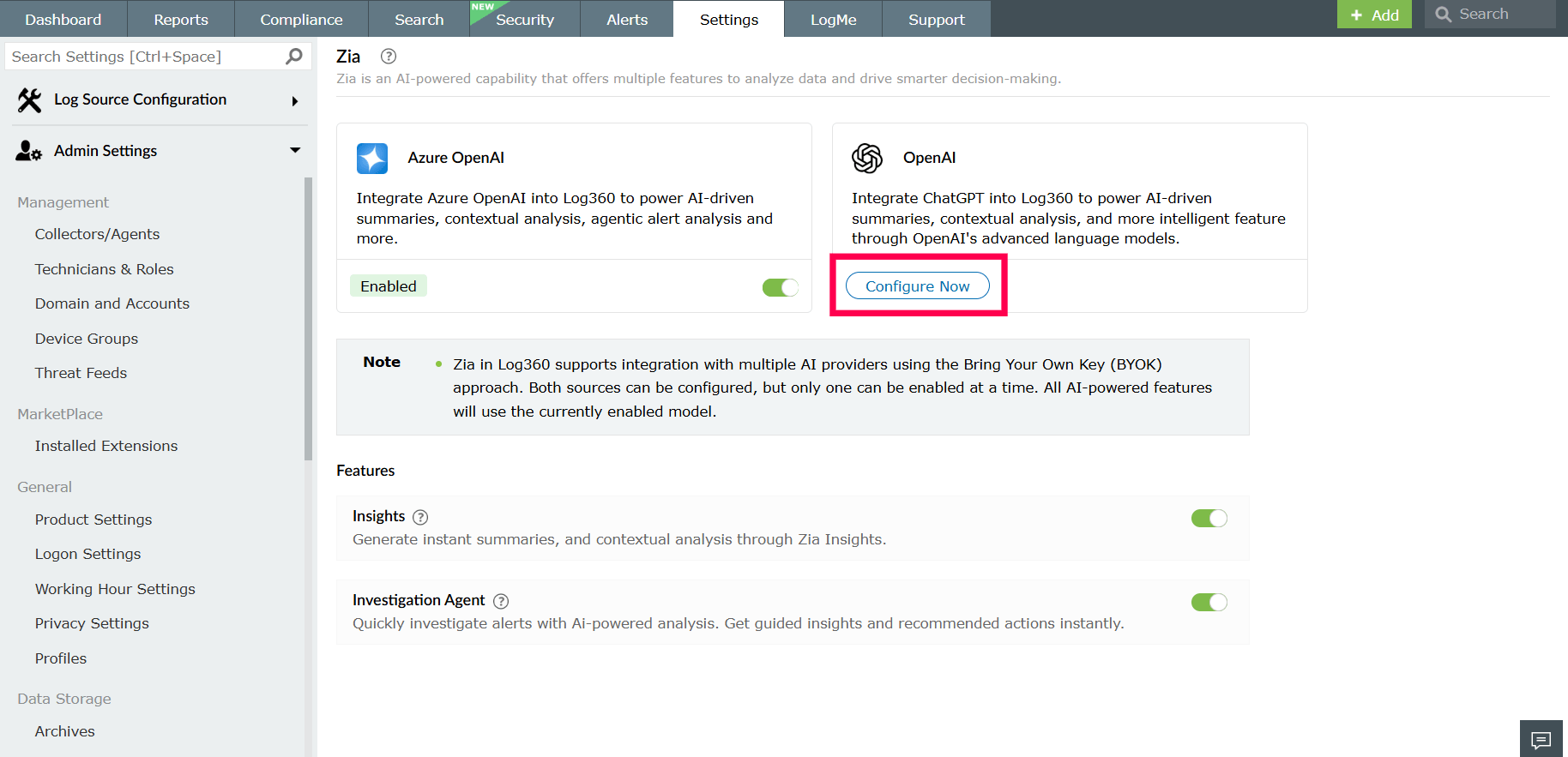
Task: Disable the Azure OpenAI toggle
Action: pos(781,287)
